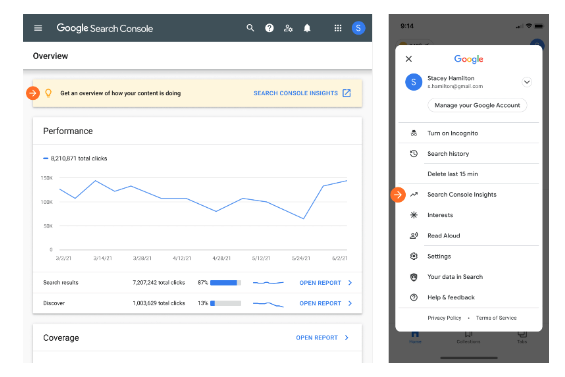Open Search results report chevron
The image size is (565, 377).
coord(350,283)
